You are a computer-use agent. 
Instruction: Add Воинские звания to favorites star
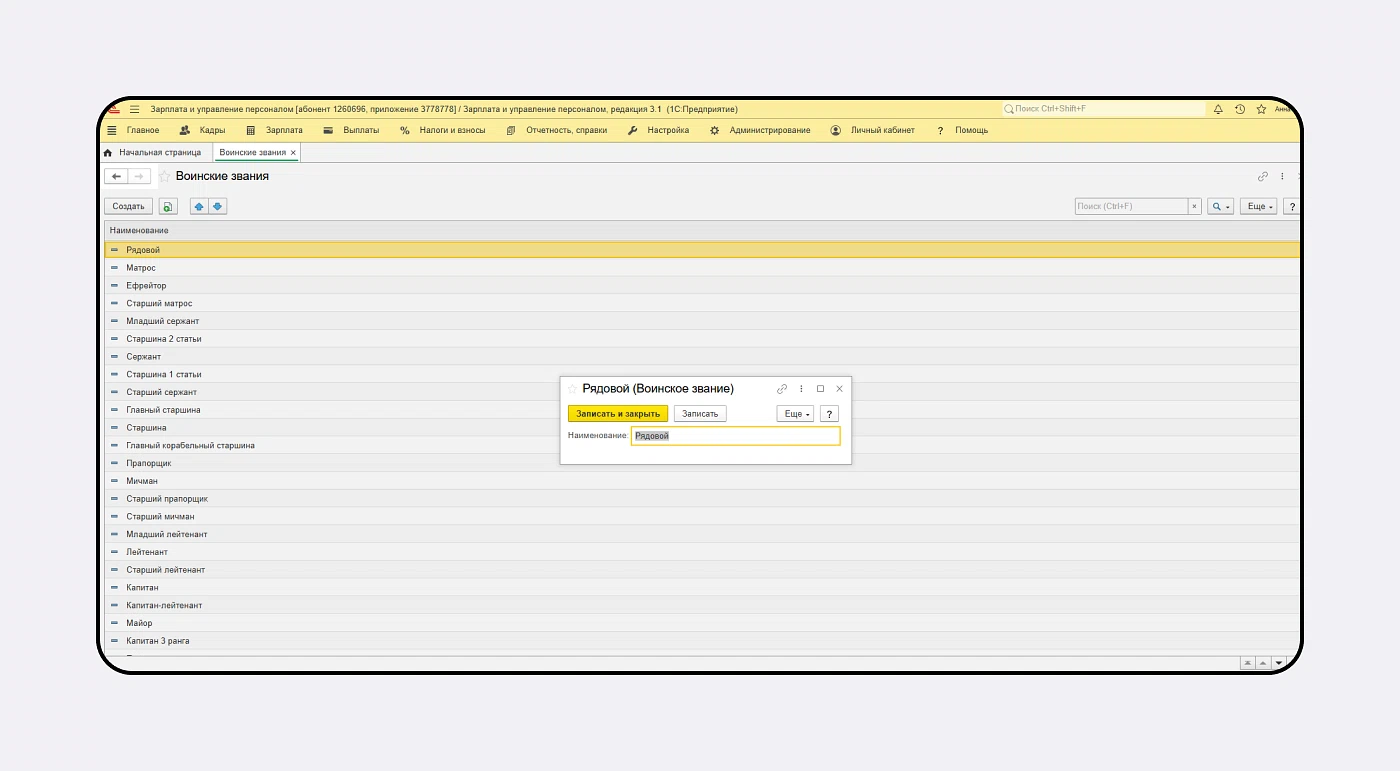(x=165, y=177)
